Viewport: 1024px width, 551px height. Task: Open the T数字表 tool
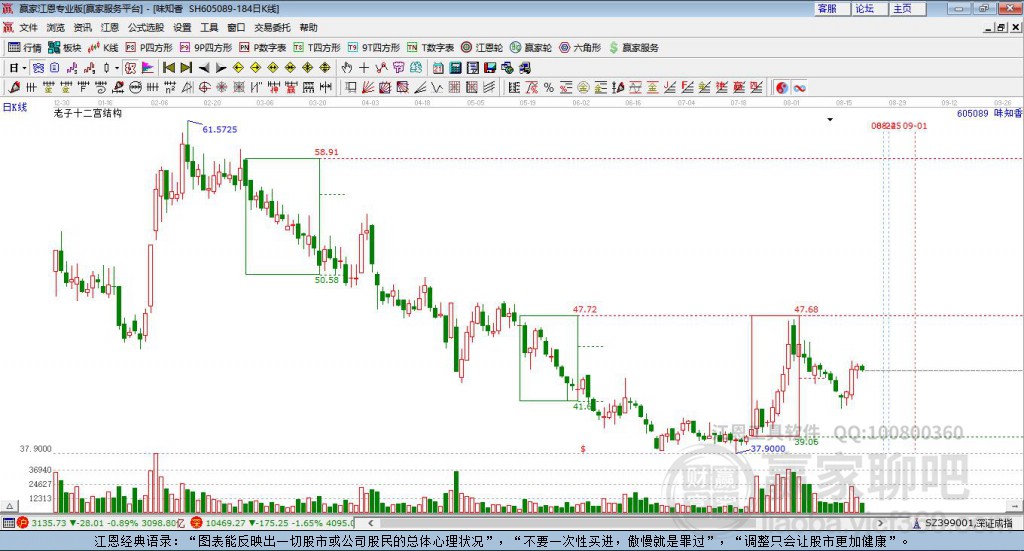pyautogui.click(x=430, y=48)
